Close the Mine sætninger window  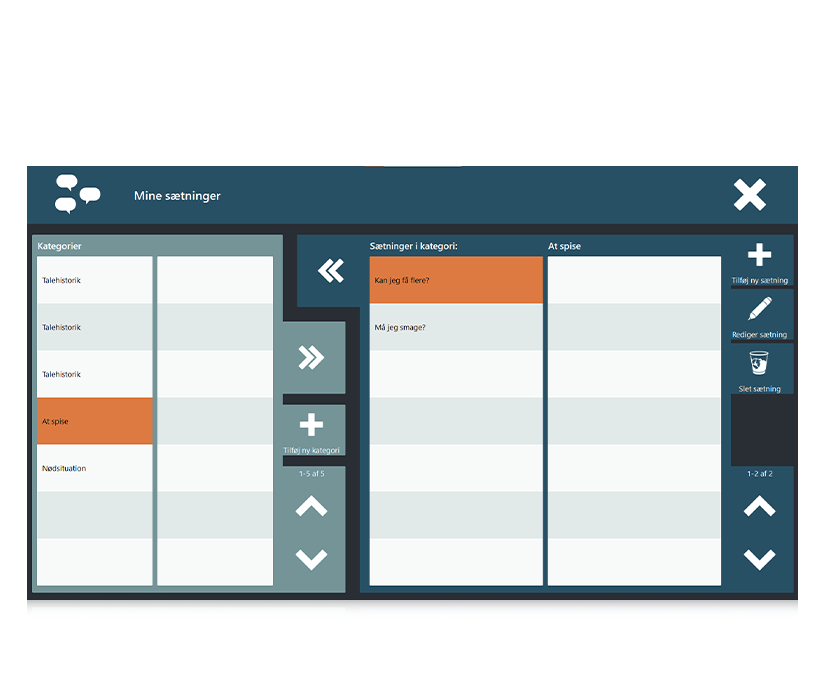749,195
